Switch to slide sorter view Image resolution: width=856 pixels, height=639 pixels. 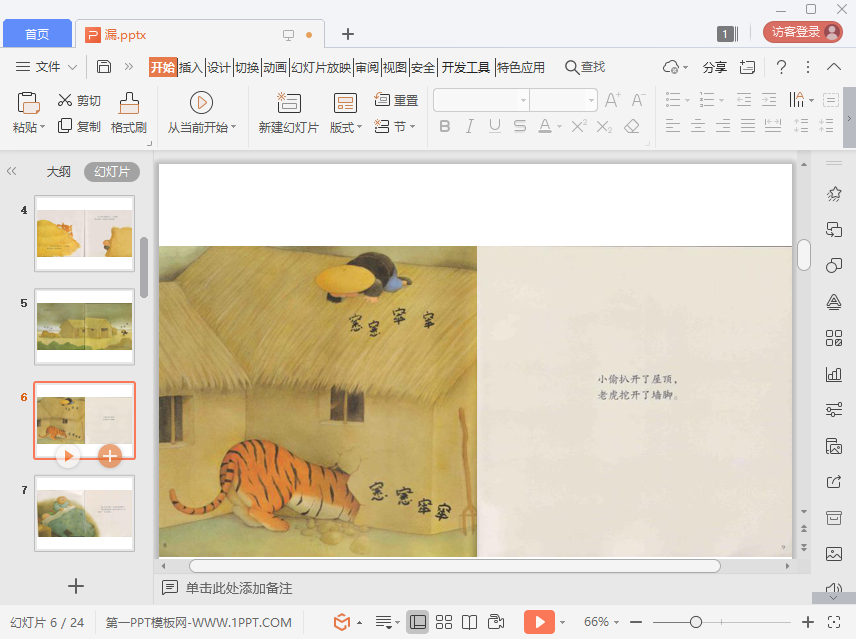tap(444, 622)
